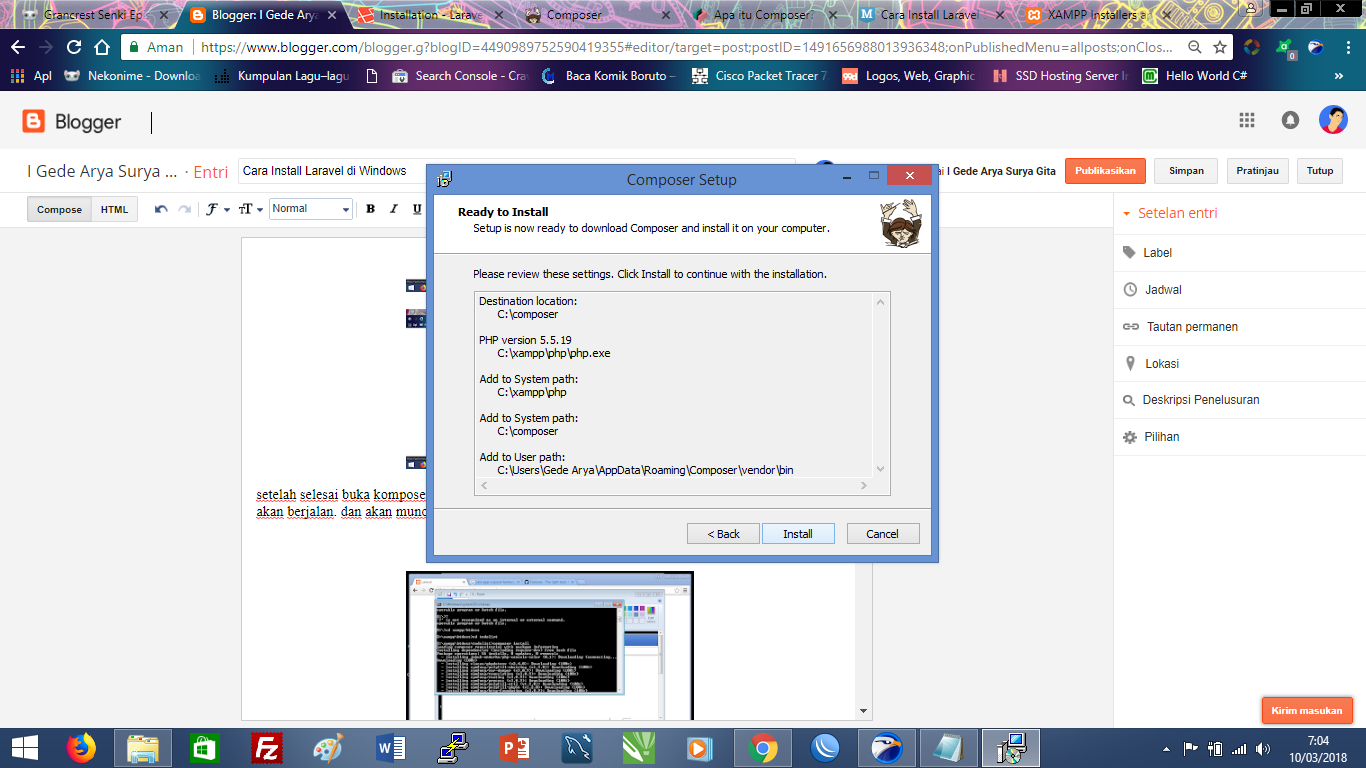The width and height of the screenshot is (1366, 768).
Task: Click the settings list vertical scrollbar in Composer Setup
Action: coord(881,385)
